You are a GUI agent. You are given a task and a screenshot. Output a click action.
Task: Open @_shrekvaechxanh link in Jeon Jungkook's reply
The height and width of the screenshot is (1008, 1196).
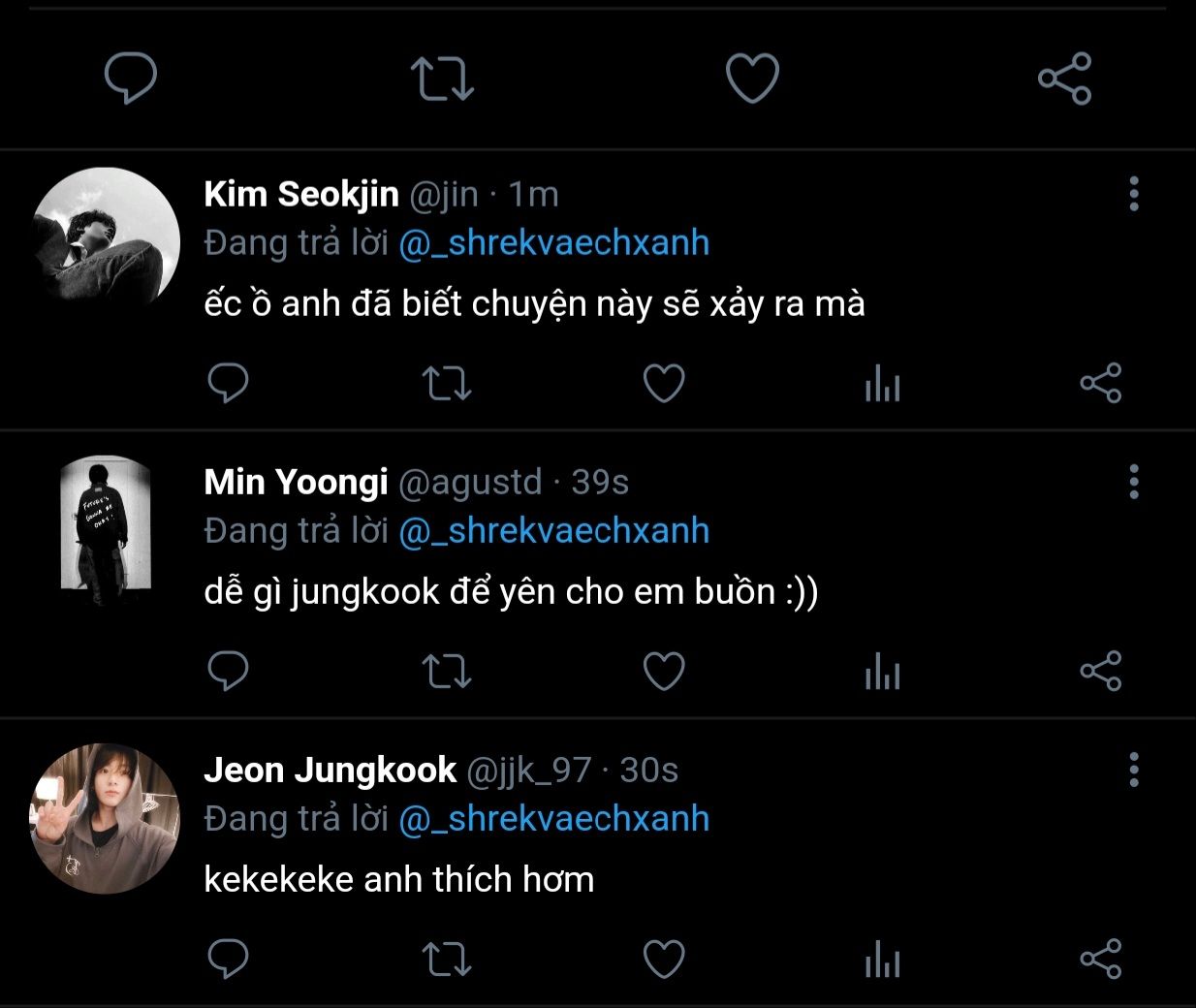[553, 819]
